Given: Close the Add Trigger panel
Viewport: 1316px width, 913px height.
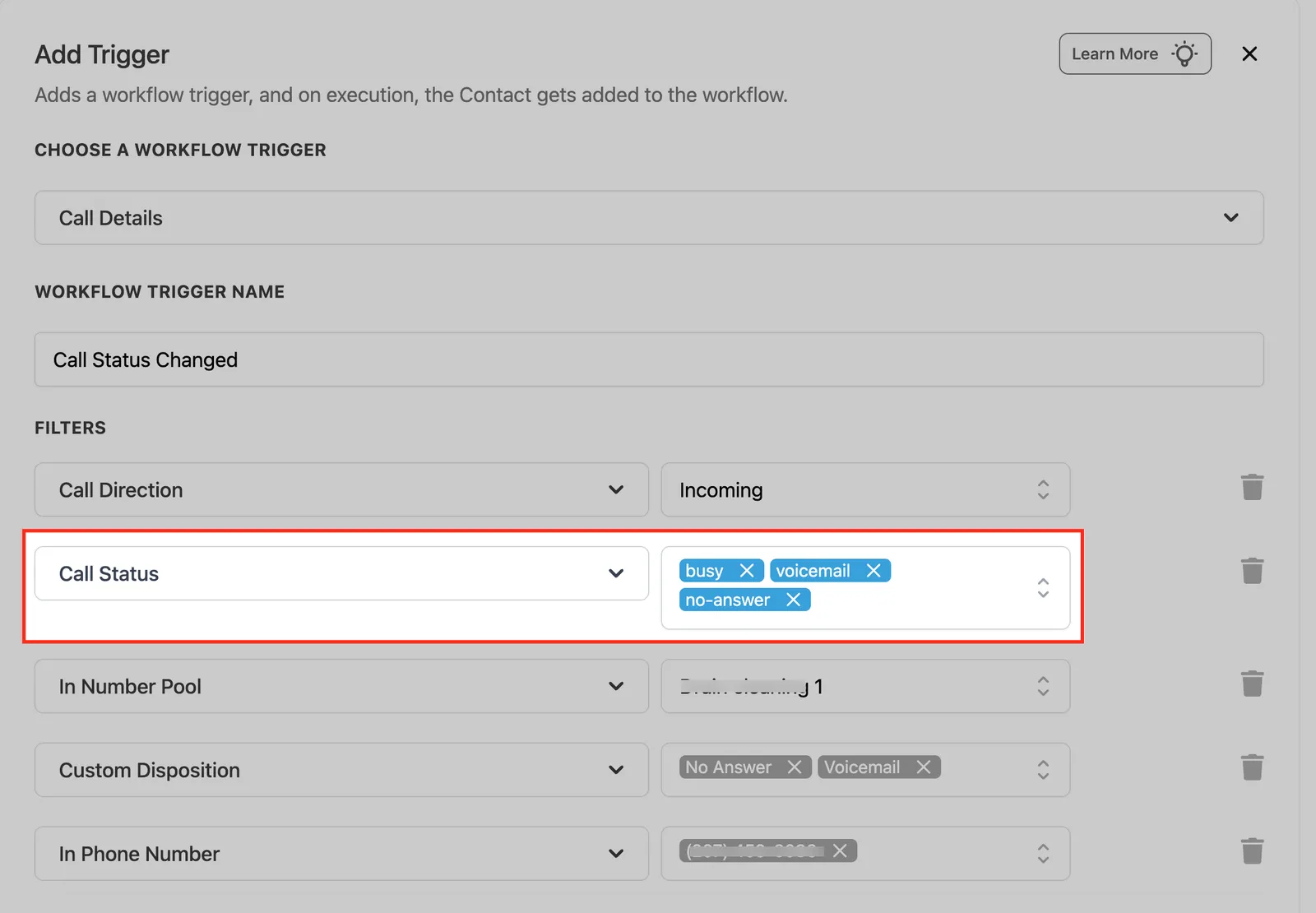Looking at the screenshot, I should pyautogui.click(x=1249, y=53).
